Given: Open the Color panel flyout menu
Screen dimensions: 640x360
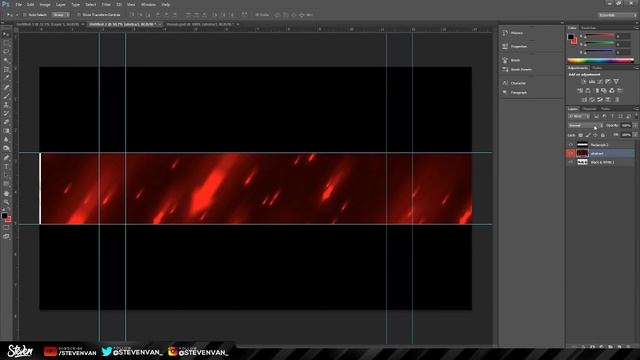Looking at the screenshot, I should coord(636,28).
